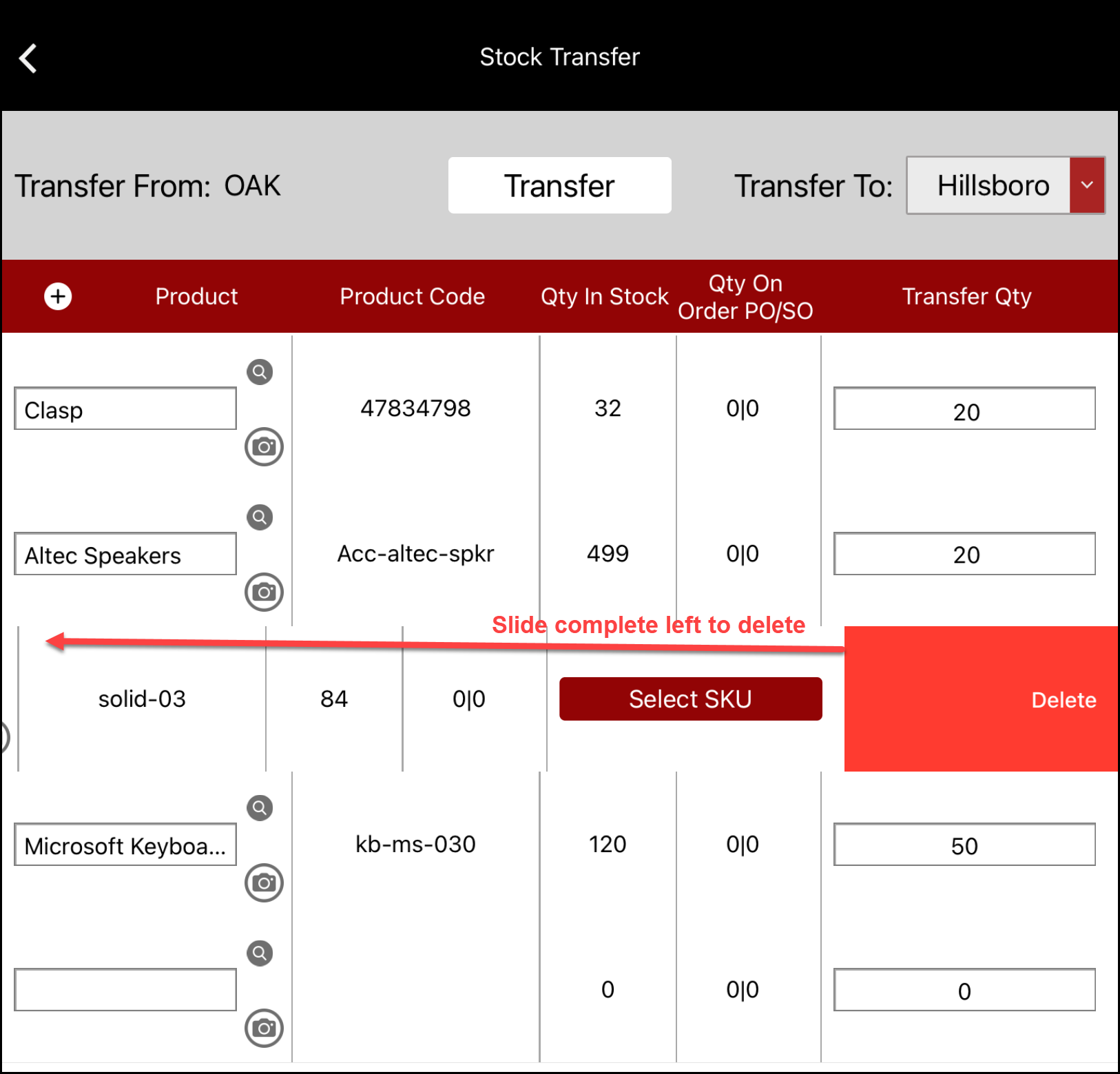
Task: Click stock quantity 32 for Clasp
Action: [608, 409]
